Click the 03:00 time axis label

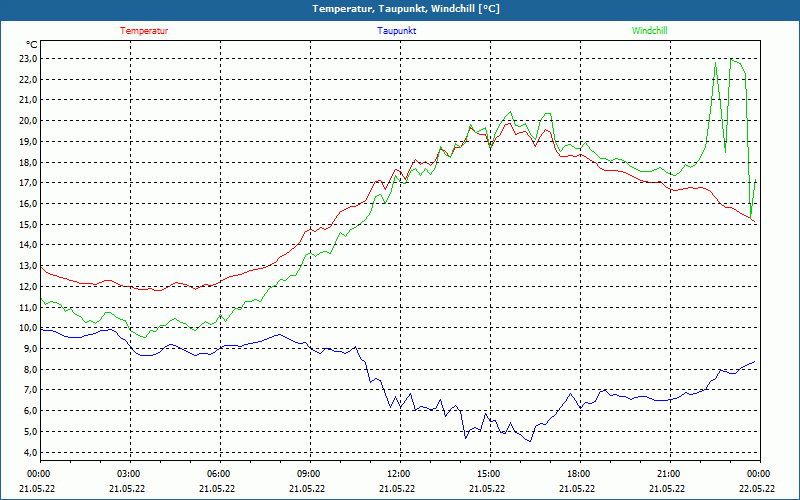coord(128,474)
